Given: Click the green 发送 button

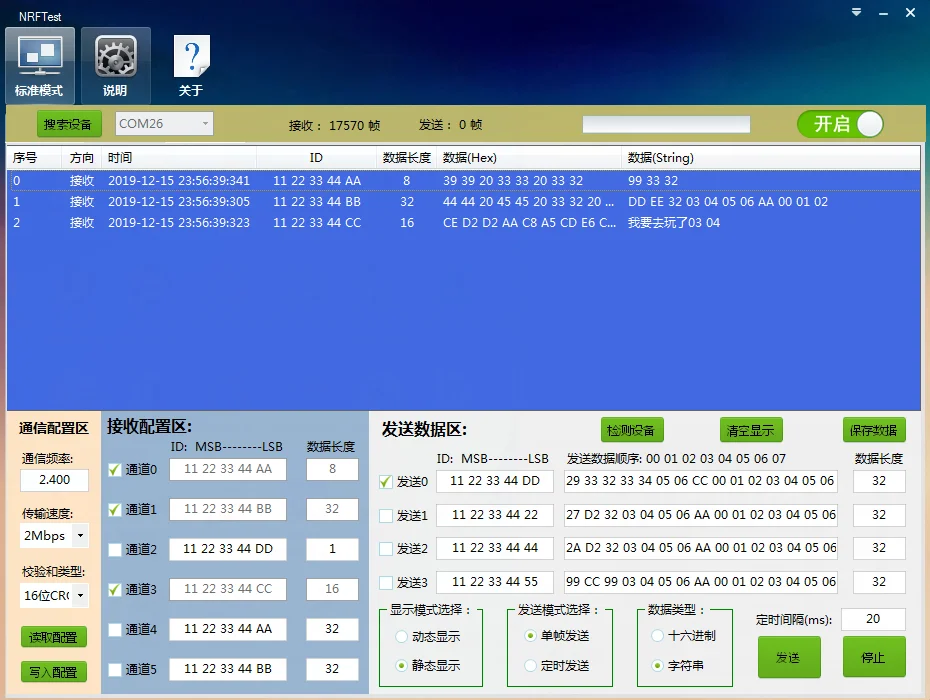Looking at the screenshot, I should point(789,657).
